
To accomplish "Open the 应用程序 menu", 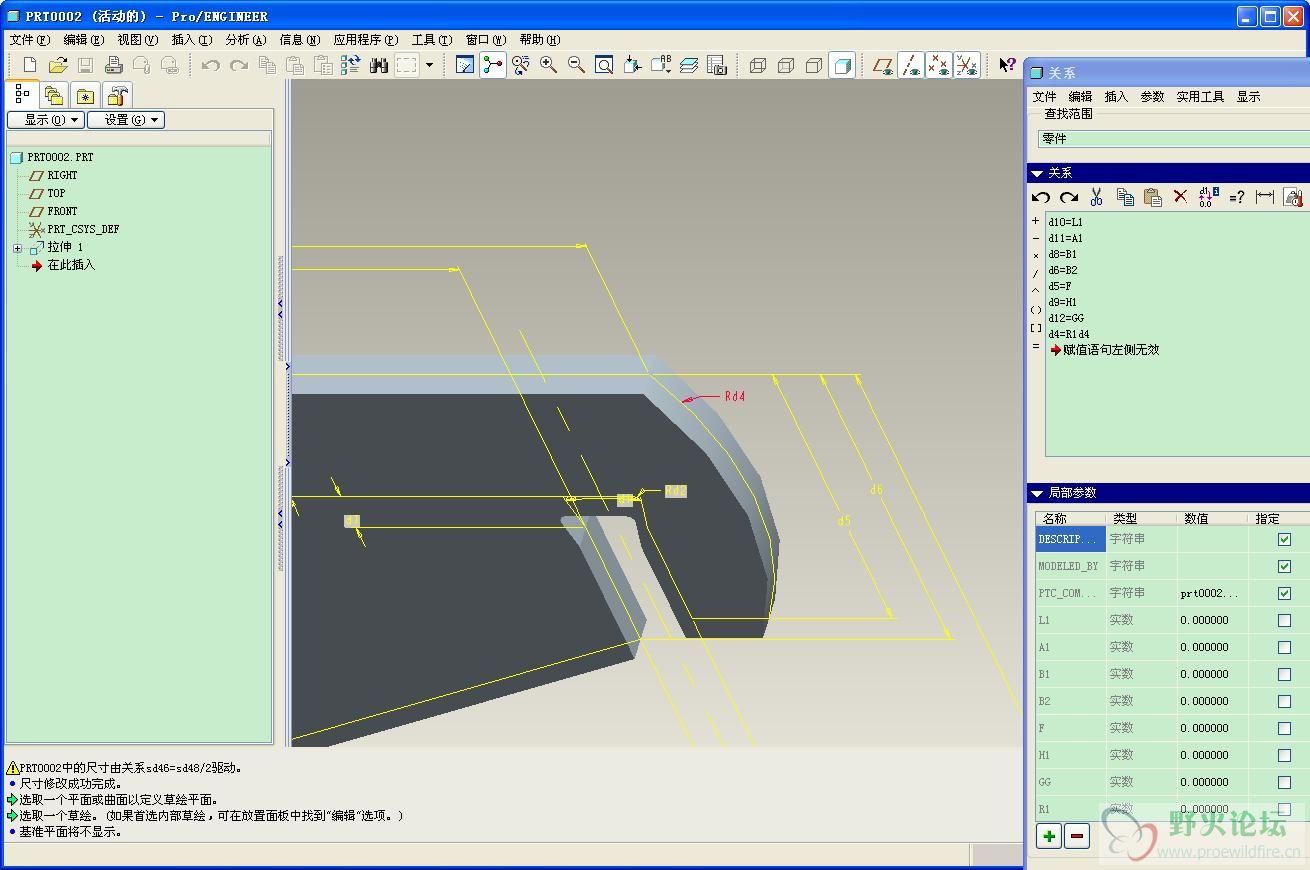I will 366,40.
